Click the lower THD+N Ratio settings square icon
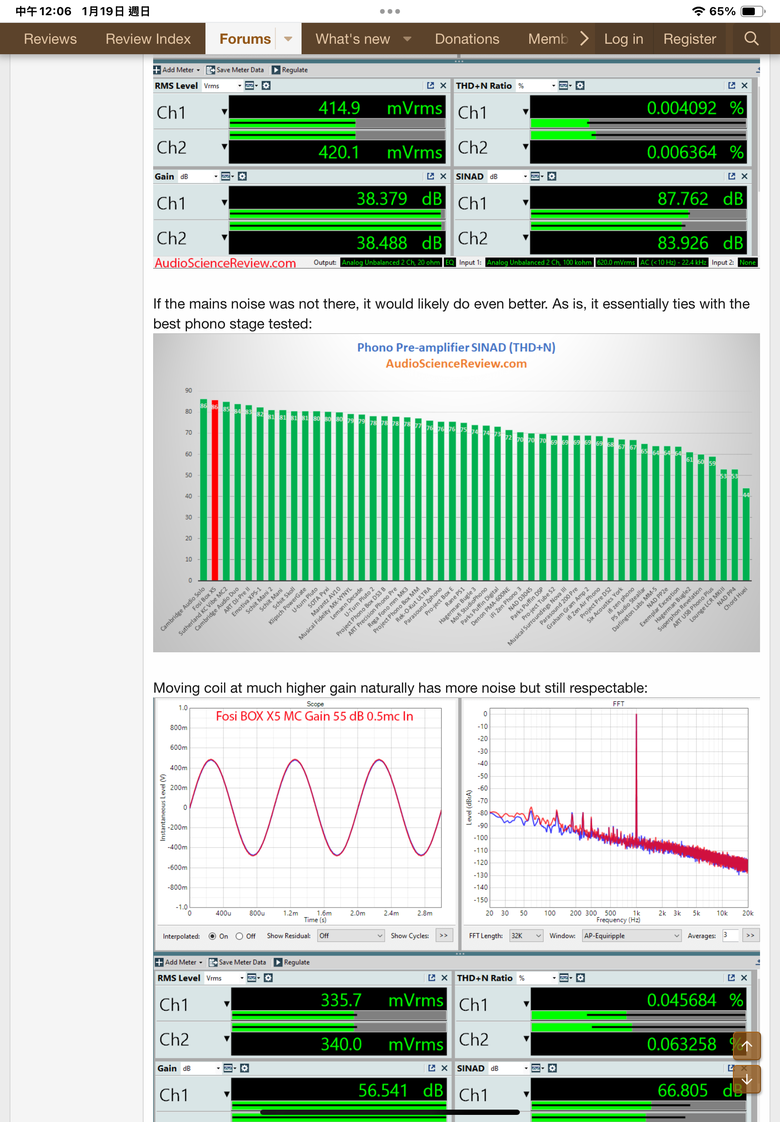The width and height of the screenshot is (780, 1122). pyautogui.click(x=580, y=977)
